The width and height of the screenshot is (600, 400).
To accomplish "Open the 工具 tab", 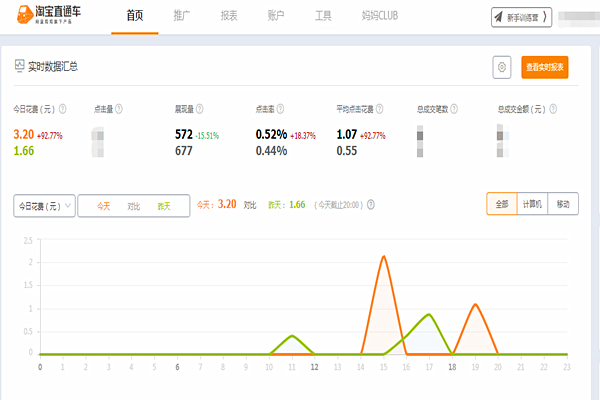I will click(x=323, y=16).
